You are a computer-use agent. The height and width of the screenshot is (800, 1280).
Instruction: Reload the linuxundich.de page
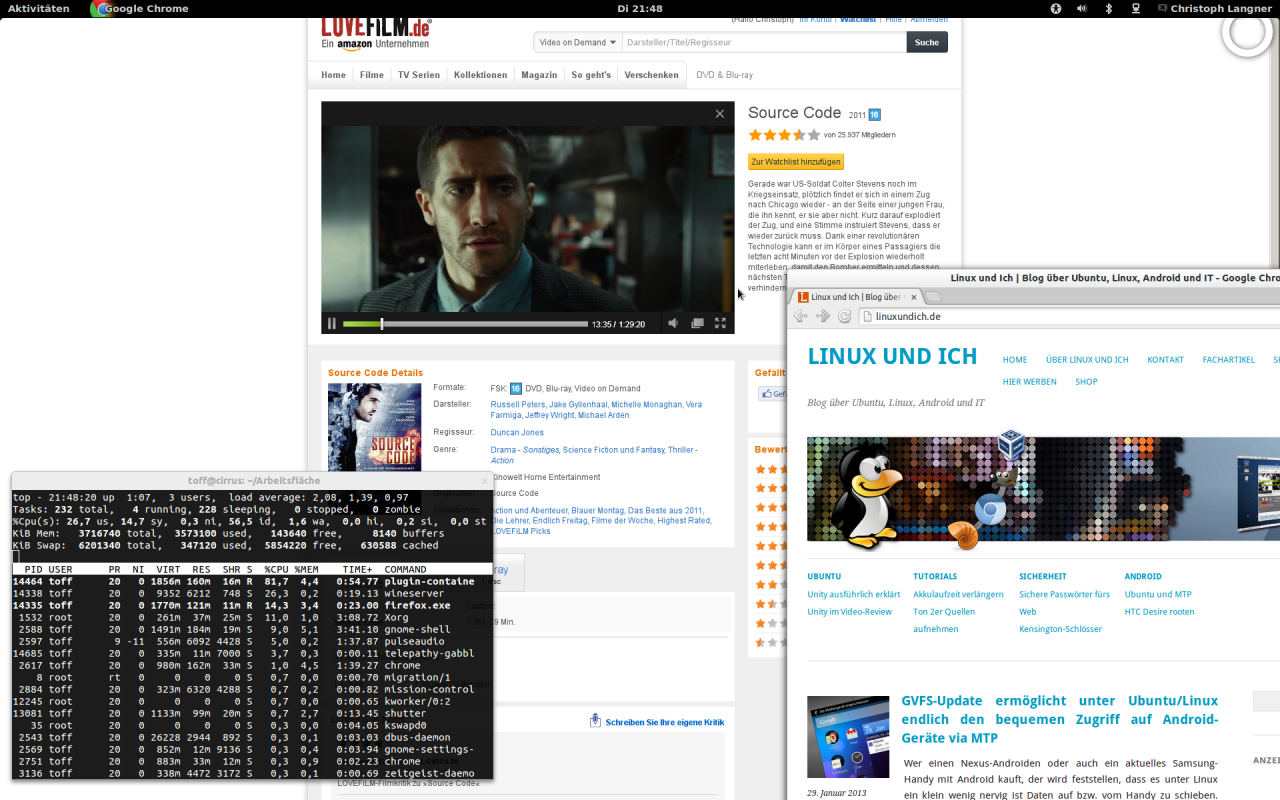[x=845, y=316]
